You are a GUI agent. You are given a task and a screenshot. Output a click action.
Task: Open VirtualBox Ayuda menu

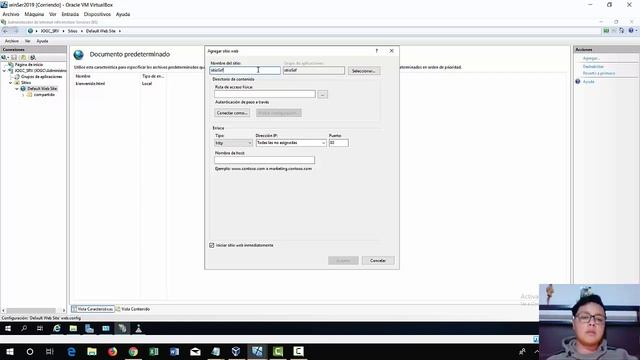coord(123,14)
